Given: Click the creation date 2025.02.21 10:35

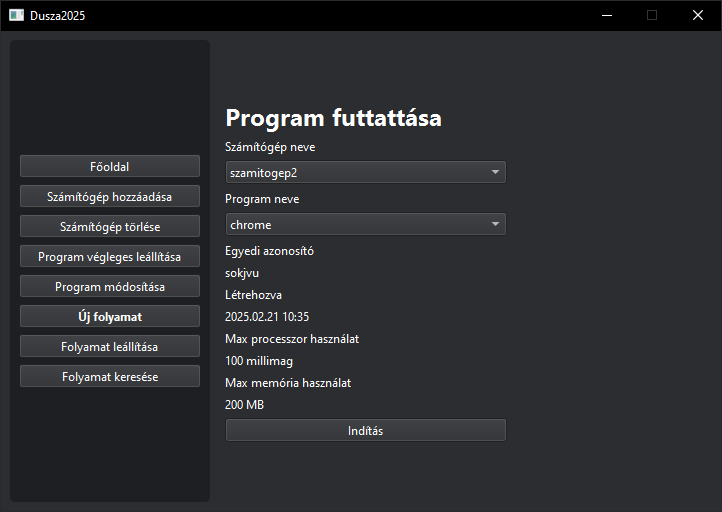Looking at the screenshot, I should click(x=267, y=316).
